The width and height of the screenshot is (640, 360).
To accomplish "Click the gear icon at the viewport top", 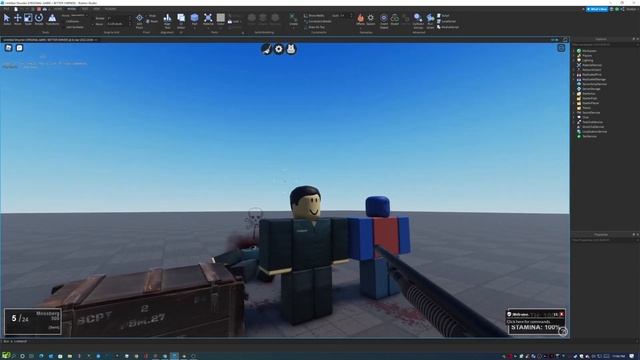I will [x=279, y=49].
